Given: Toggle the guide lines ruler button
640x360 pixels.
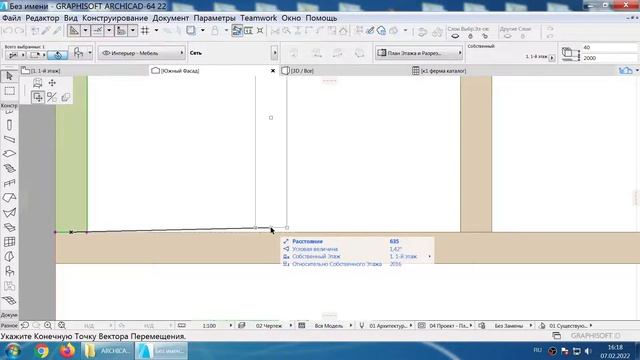Looking at the screenshot, I should (74, 31).
